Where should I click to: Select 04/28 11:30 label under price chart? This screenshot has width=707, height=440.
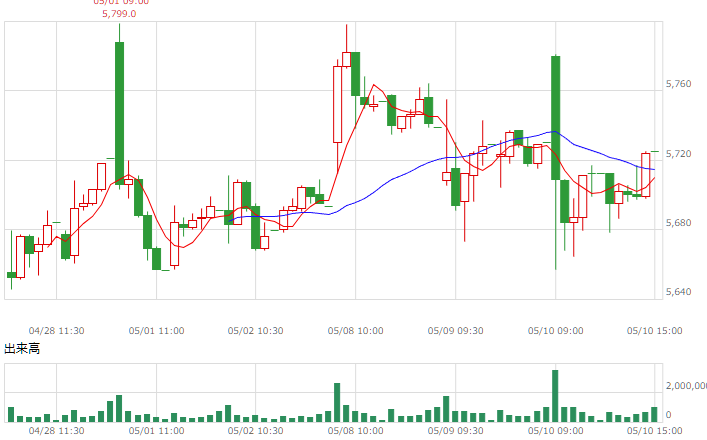[x=56, y=331]
